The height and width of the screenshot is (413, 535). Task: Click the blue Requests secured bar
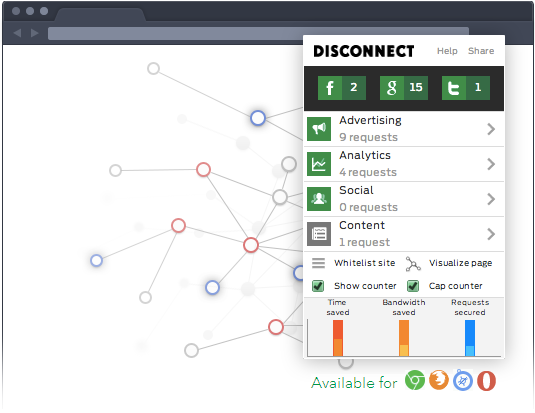[x=470, y=338]
